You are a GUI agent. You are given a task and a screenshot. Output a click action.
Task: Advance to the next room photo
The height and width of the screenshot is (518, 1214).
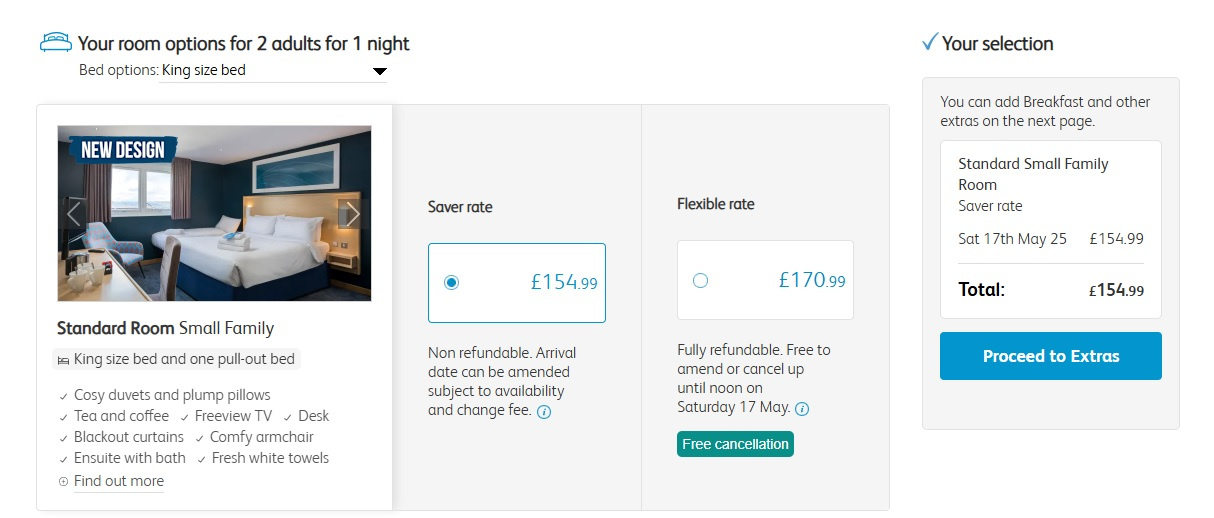pyautogui.click(x=351, y=213)
